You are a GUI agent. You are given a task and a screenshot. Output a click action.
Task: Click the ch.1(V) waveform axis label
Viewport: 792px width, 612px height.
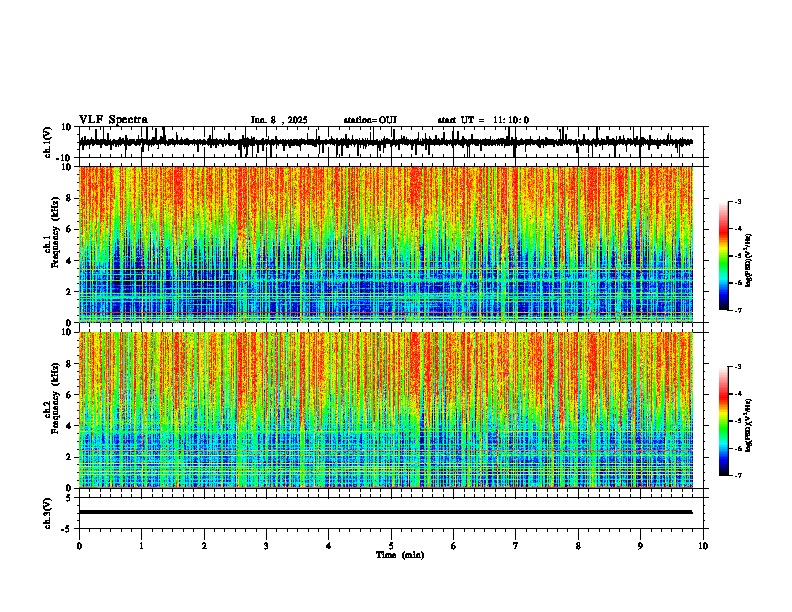48,142
